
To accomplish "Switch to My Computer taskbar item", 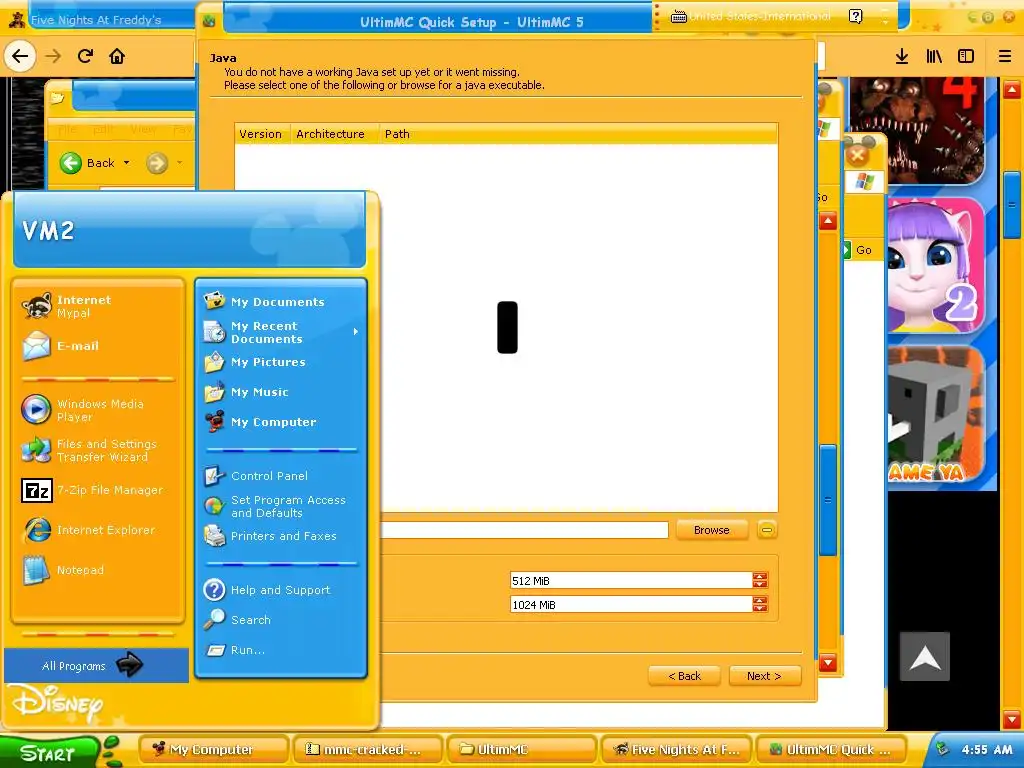I will point(214,750).
